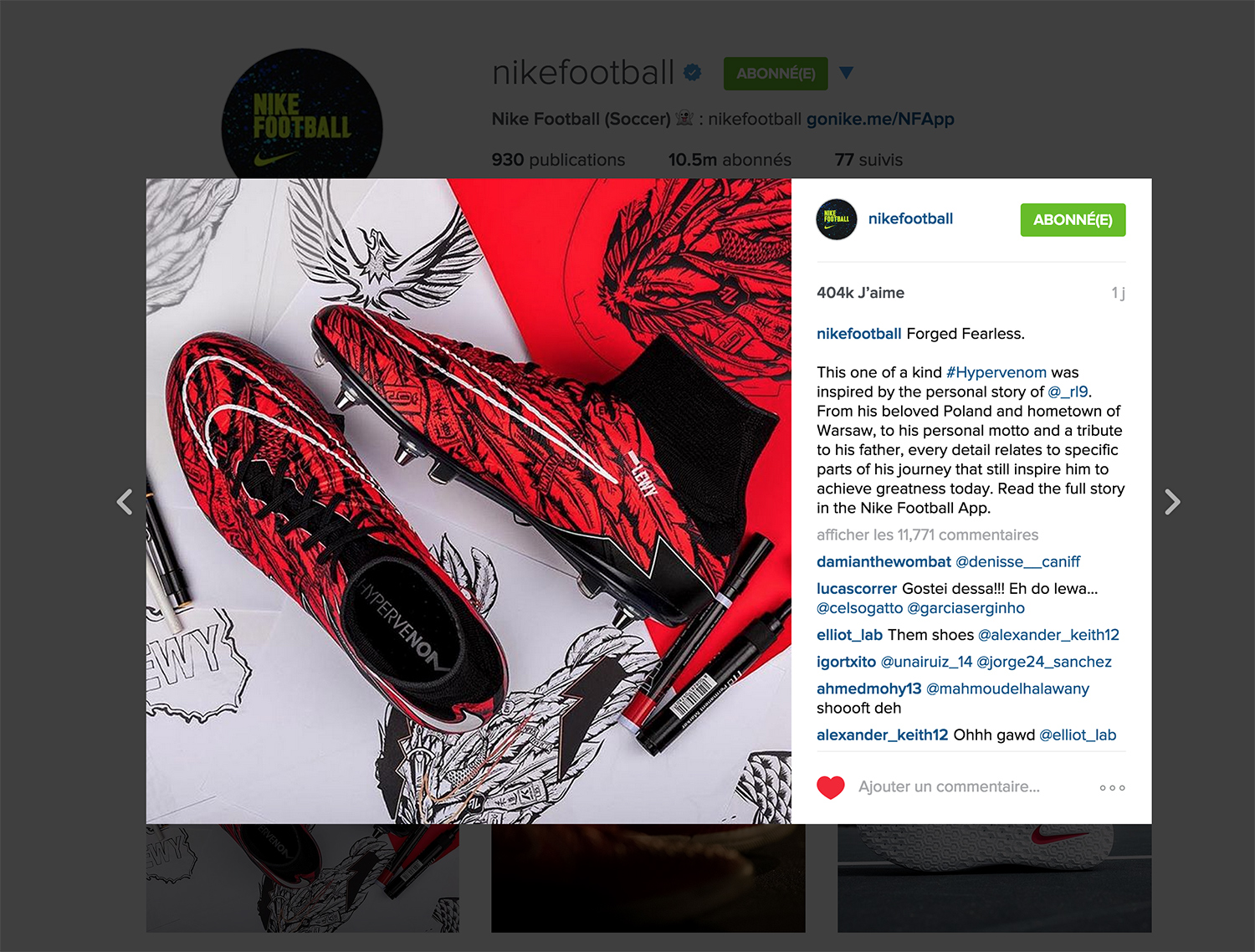Open the #Hypervenom hashtag link
The height and width of the screenshot is (952, 1255).
[x=996, y=372]
